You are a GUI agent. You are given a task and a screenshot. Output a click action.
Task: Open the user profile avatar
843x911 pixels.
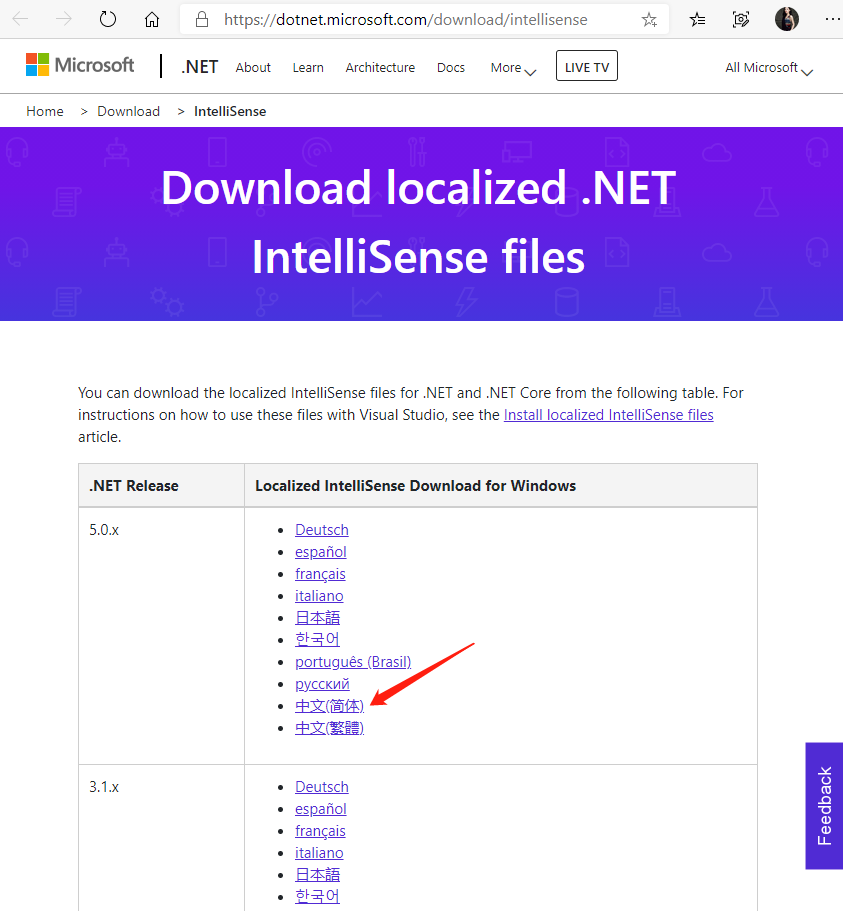coord(787,19)
